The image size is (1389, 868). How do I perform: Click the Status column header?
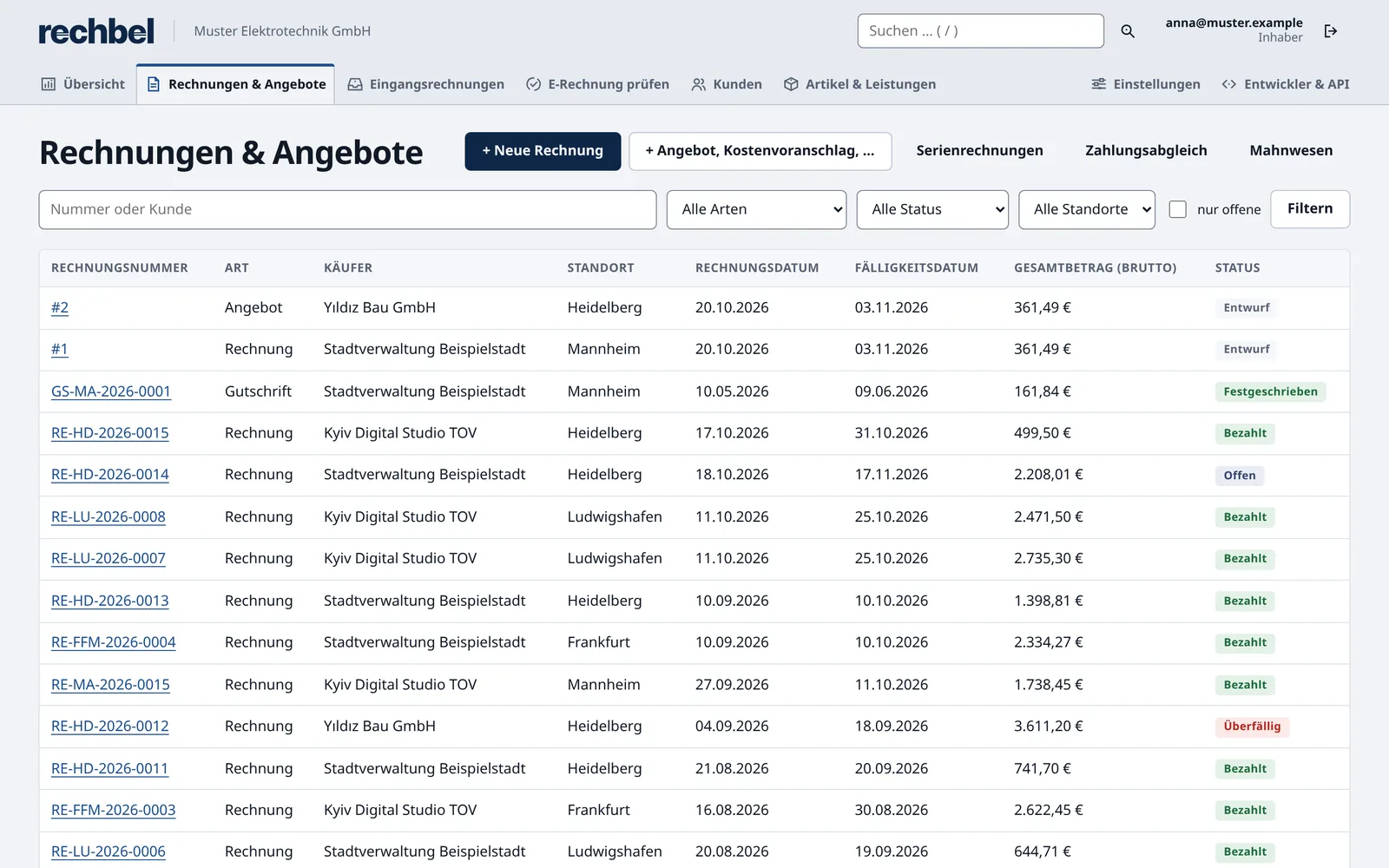pos(1237,268)
